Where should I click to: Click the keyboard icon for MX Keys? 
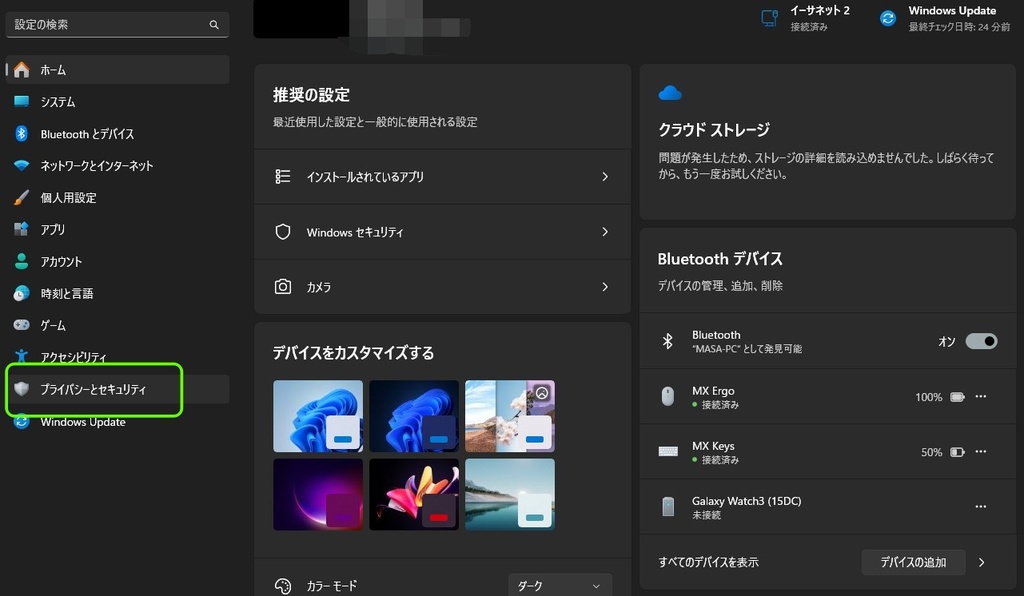(667, 451)
